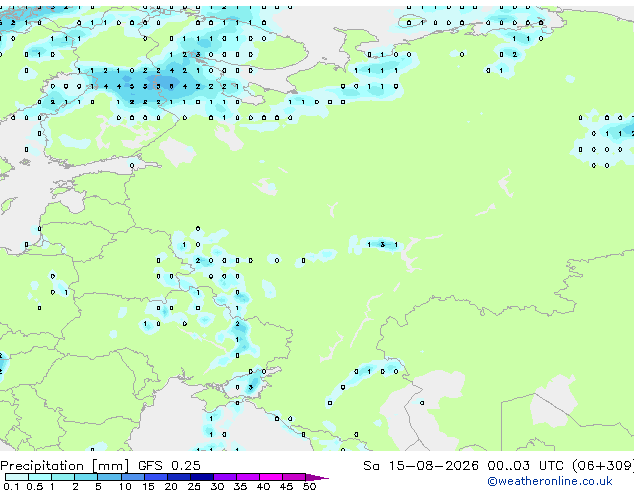Viewport: 634px width, 490px height.
Task: Click the arrow tip ending the legend bar
Action: tap(317, 477)
